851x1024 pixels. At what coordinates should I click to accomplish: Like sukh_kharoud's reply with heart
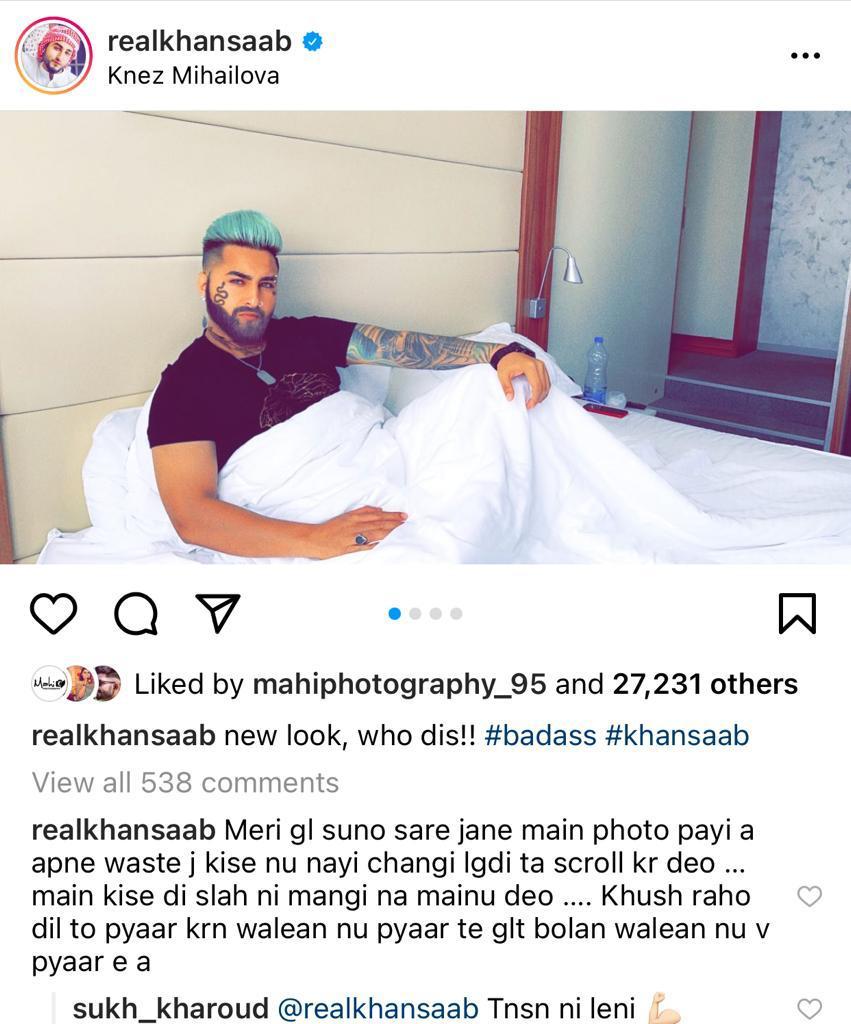click(x=810, y=1009)
